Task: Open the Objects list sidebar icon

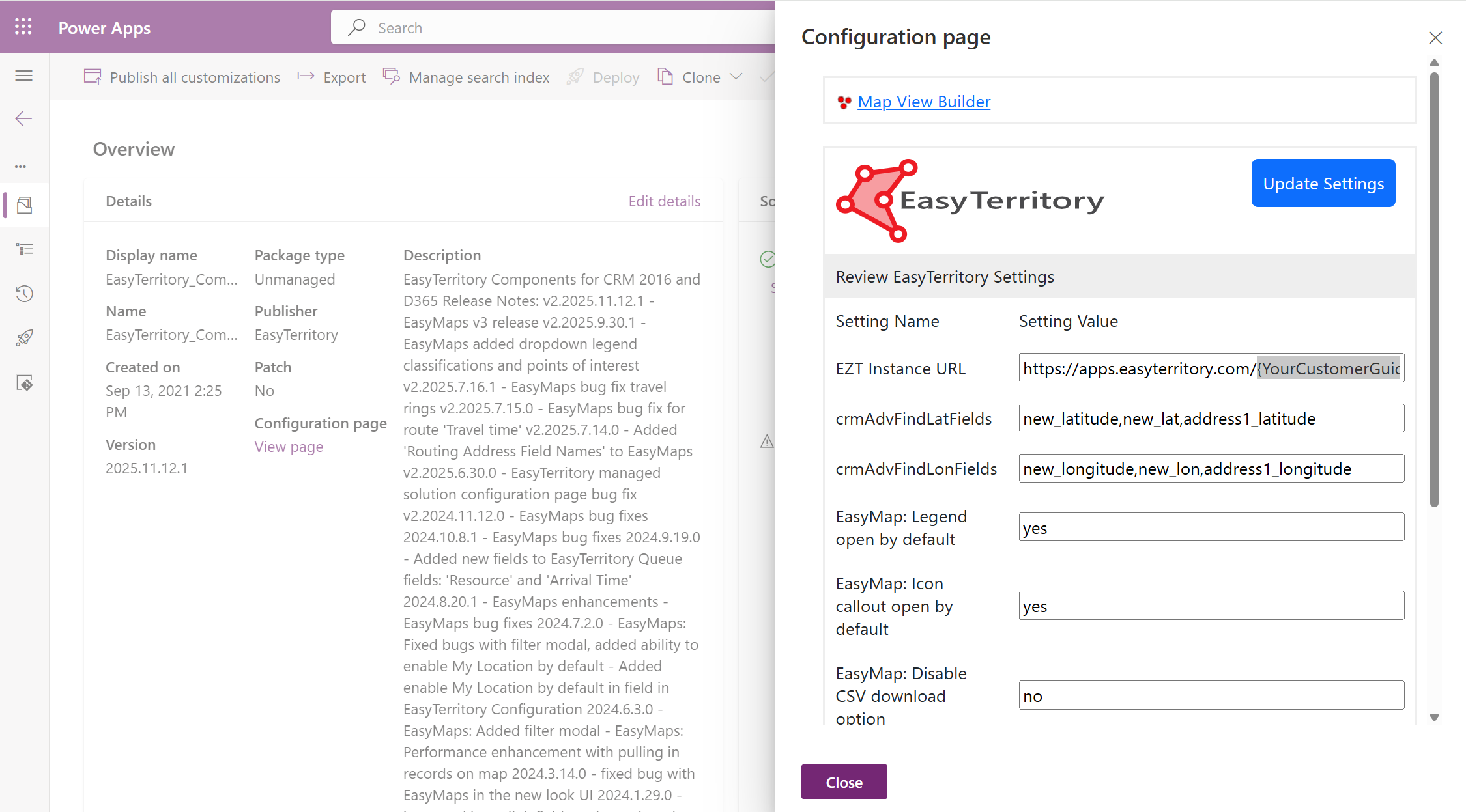Action: (x=25, y=249)
